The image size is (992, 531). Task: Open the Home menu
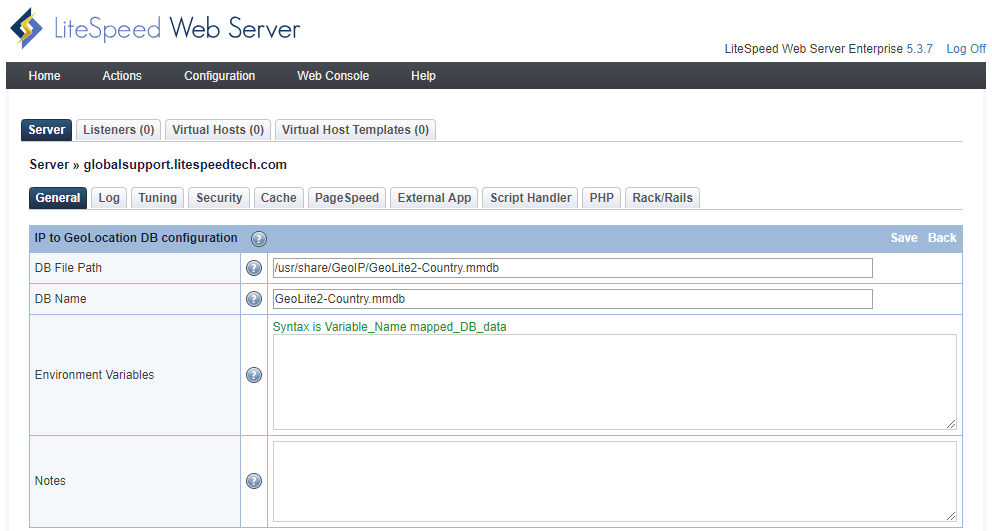pos(44,76)
